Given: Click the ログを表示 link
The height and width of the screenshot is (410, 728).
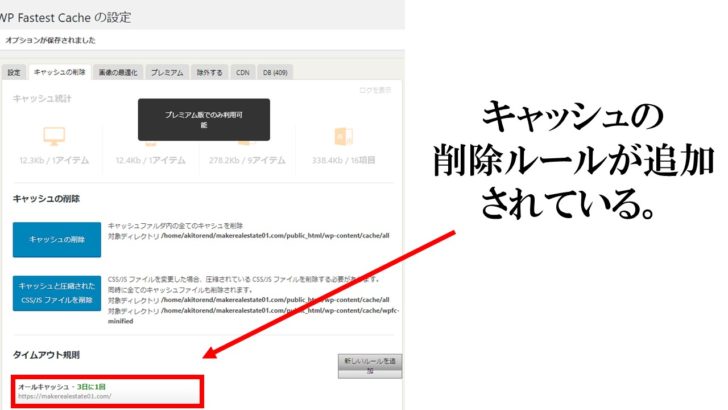Looking at the screenshot, I should 375,91.
